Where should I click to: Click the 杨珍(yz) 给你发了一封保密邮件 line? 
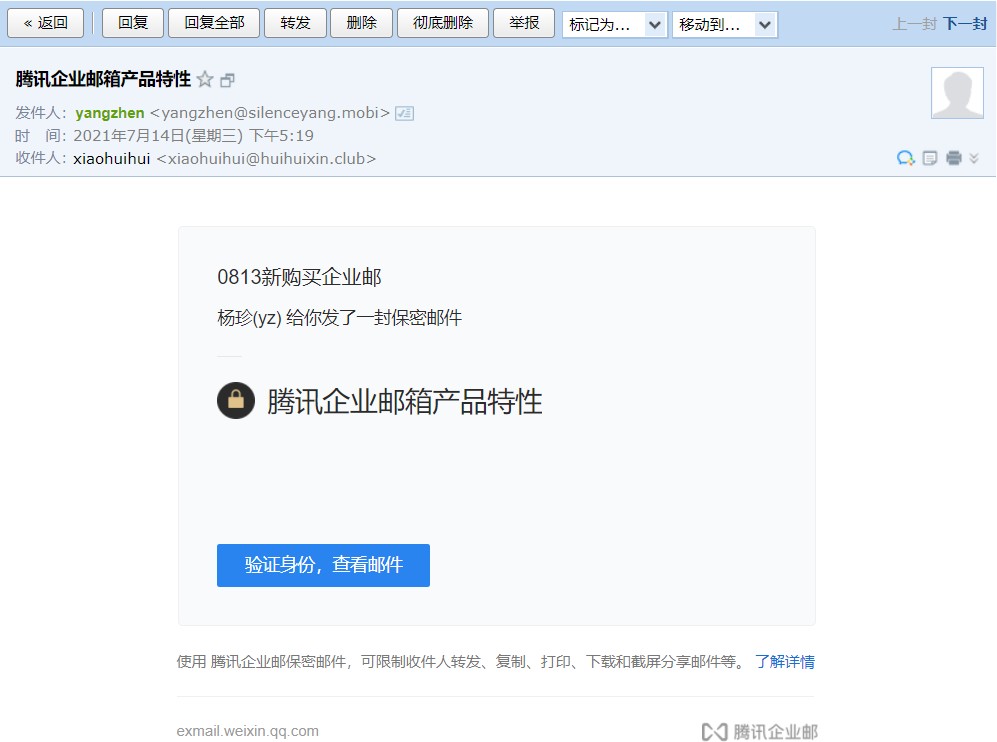click(x=340, y=317)
